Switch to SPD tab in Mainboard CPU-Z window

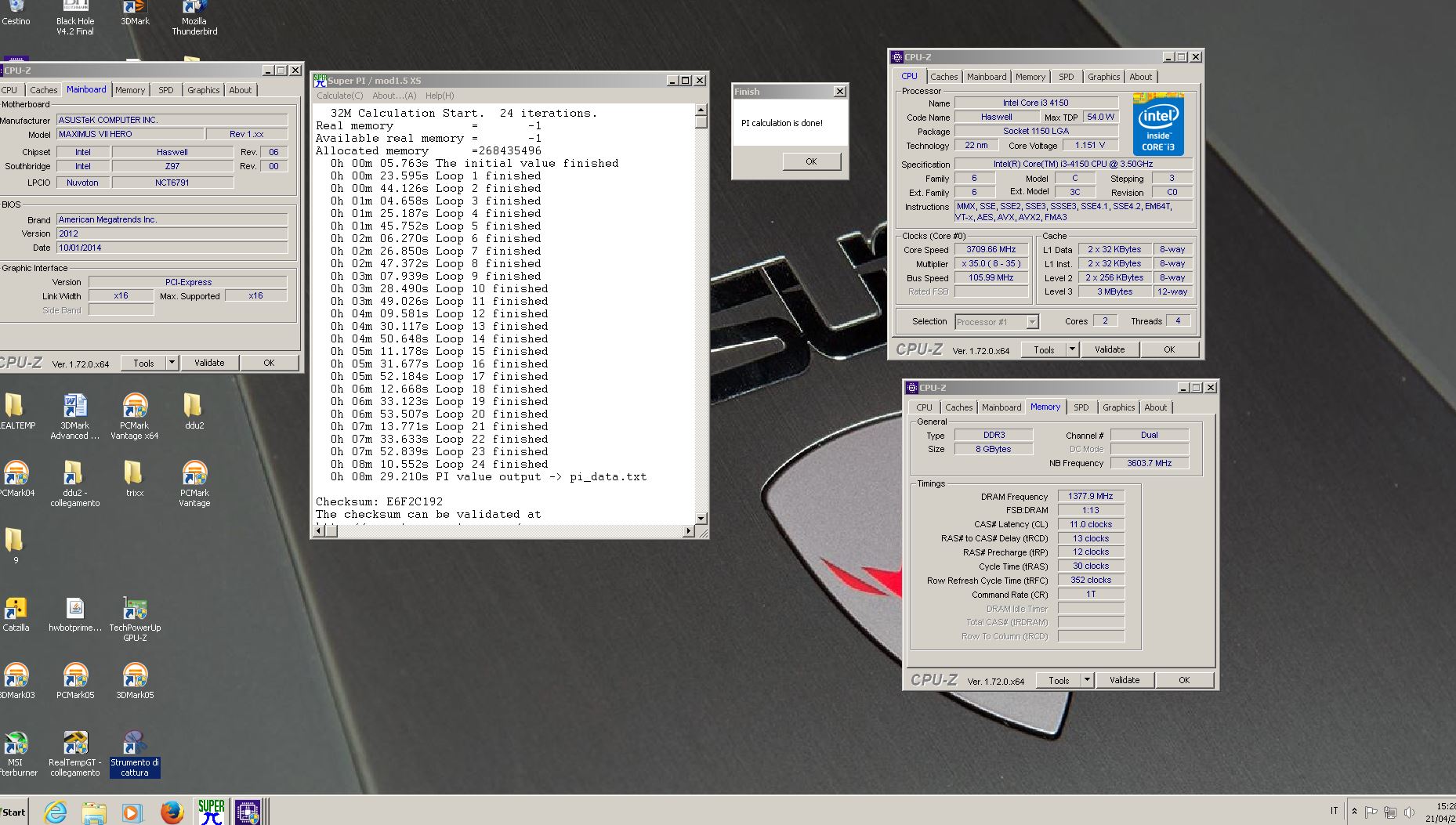(166, 90)
